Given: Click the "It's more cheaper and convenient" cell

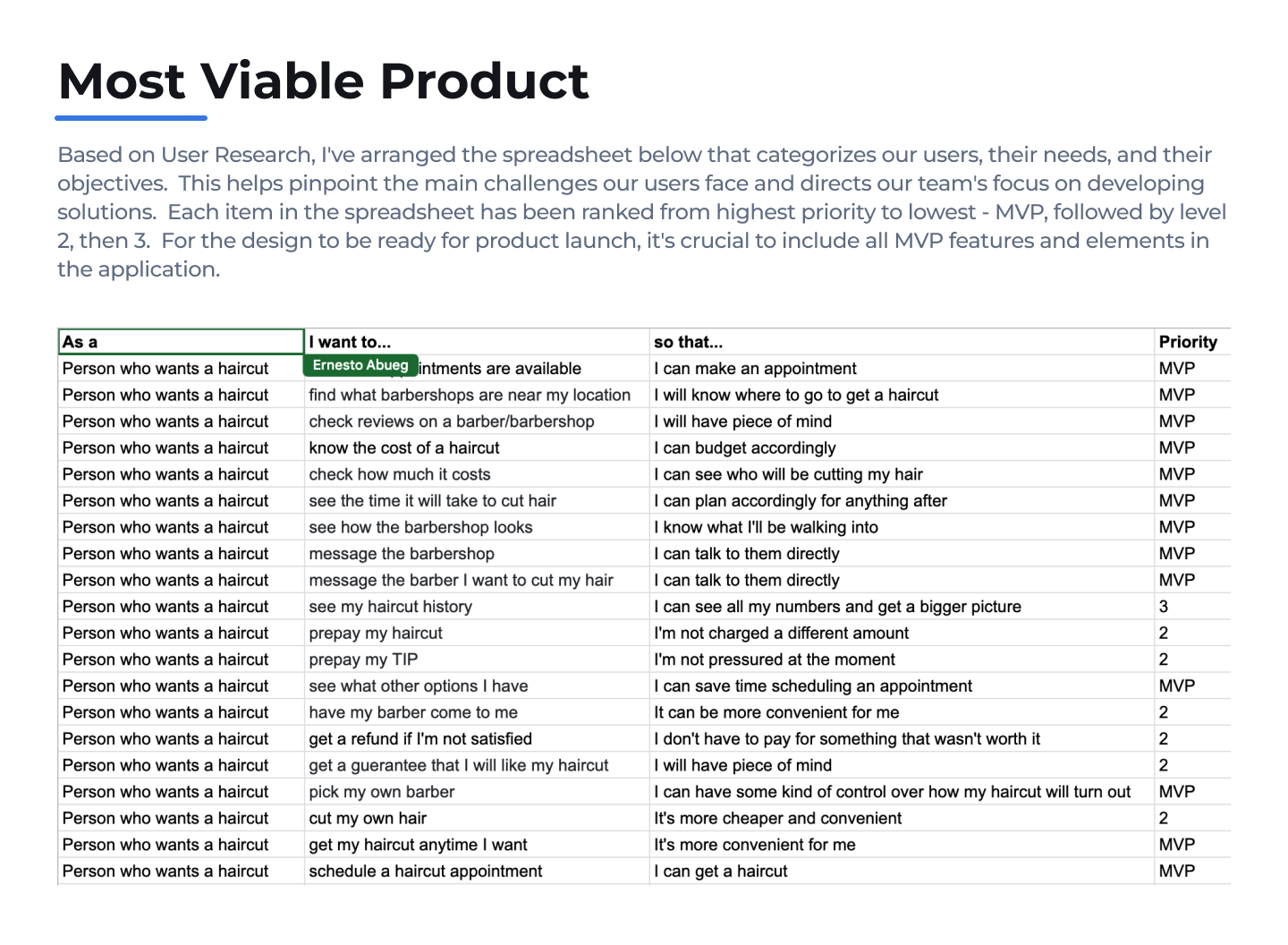Looking at the screenshot, I should pos(777,818).
